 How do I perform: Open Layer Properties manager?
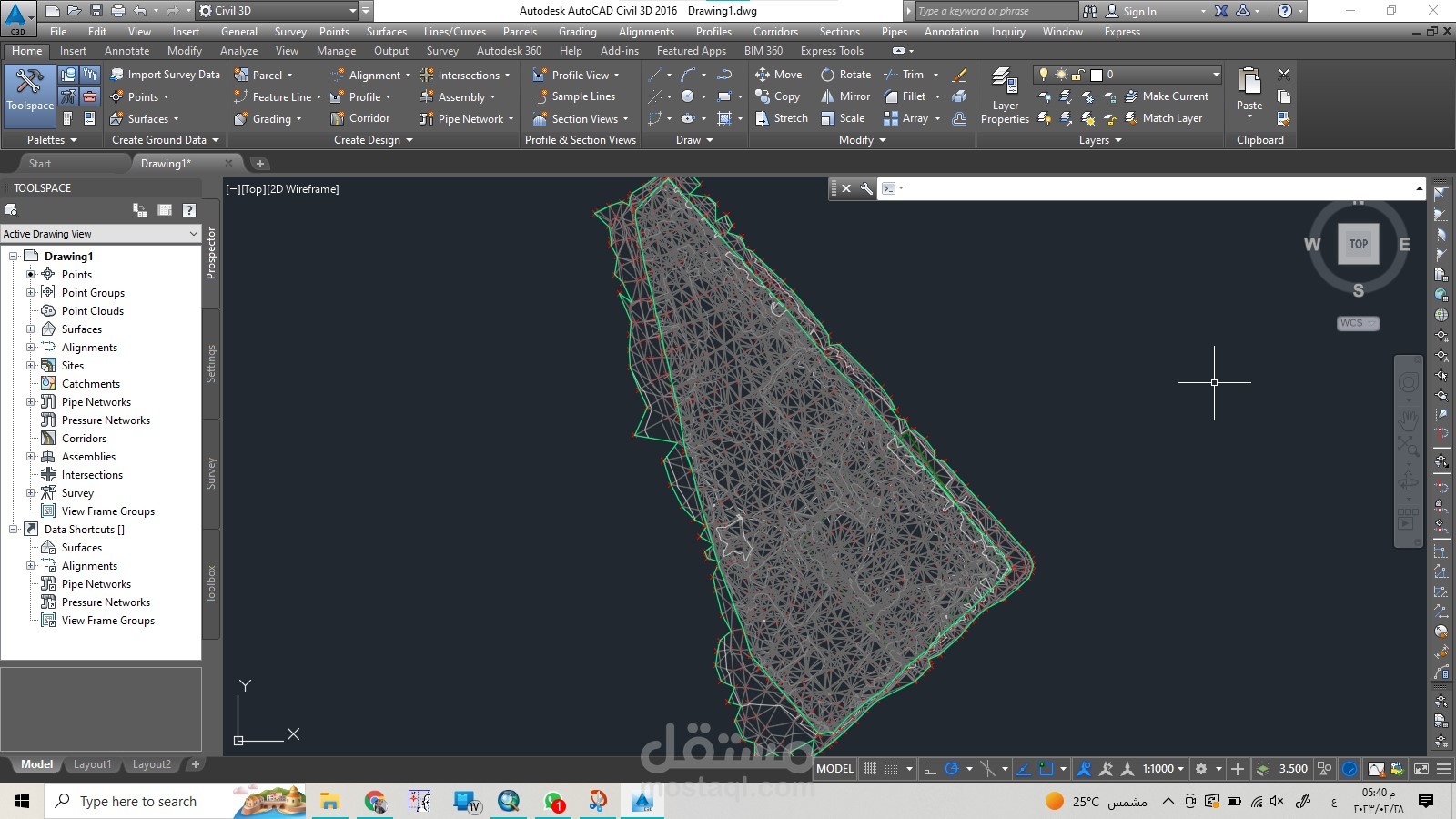(1005, 96)
